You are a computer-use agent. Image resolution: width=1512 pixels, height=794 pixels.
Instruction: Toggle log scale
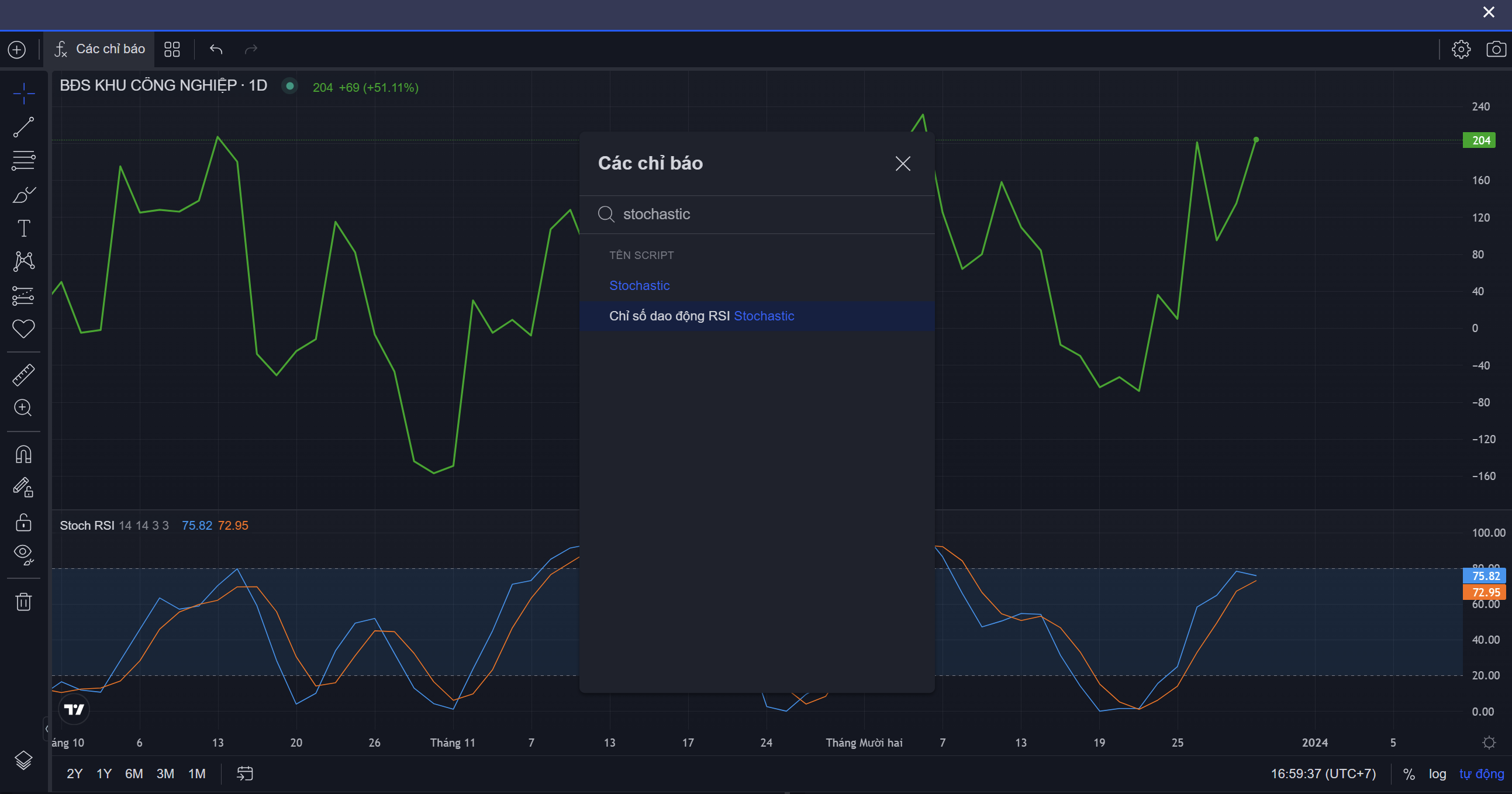(1437, 774)
